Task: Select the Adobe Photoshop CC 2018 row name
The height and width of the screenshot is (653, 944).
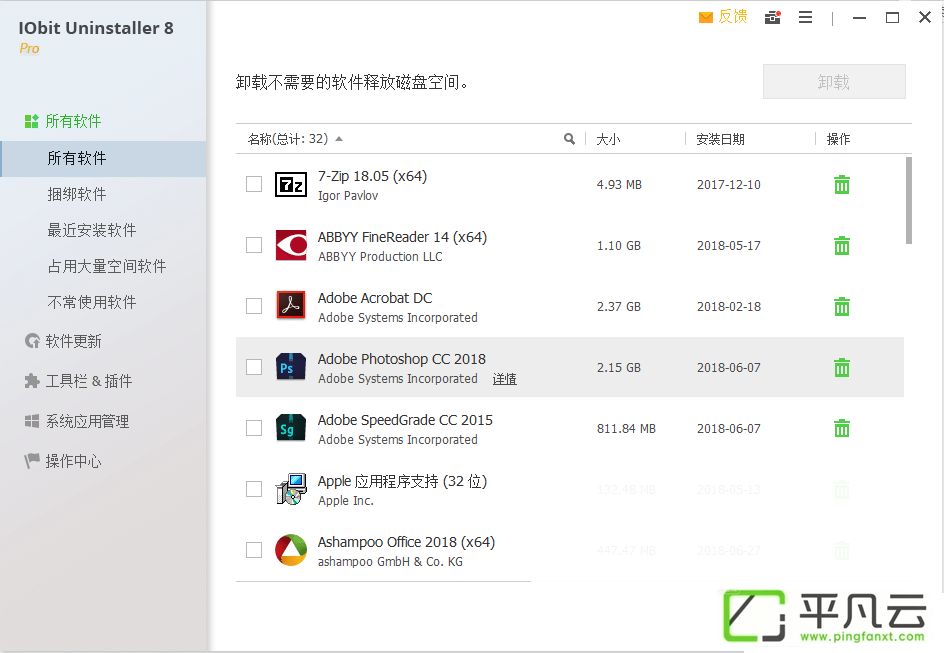Action: pos(402,359)
